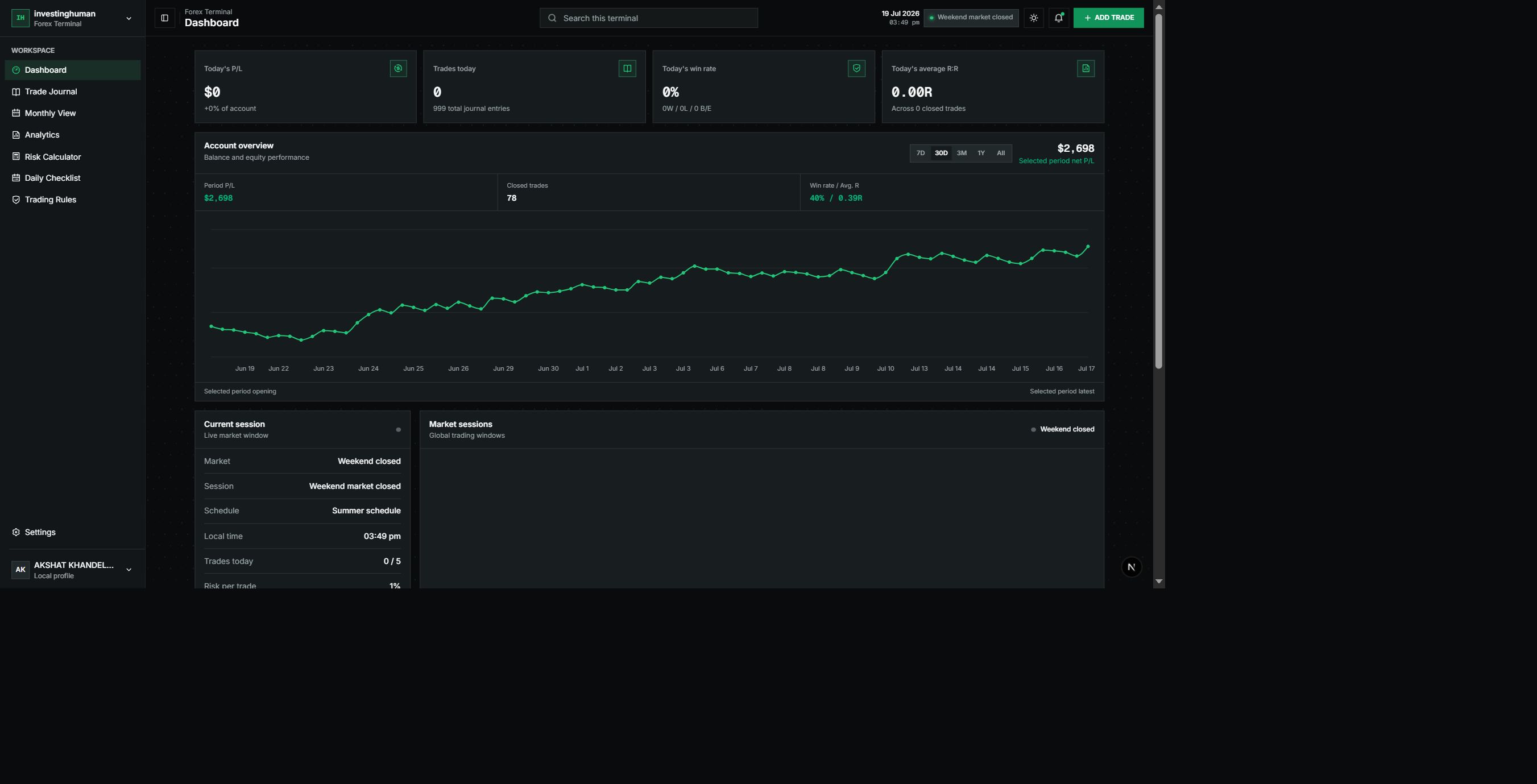The image size is (1537, 784).
Task: Click the Summer schedule value
Action: pos(366,511)
